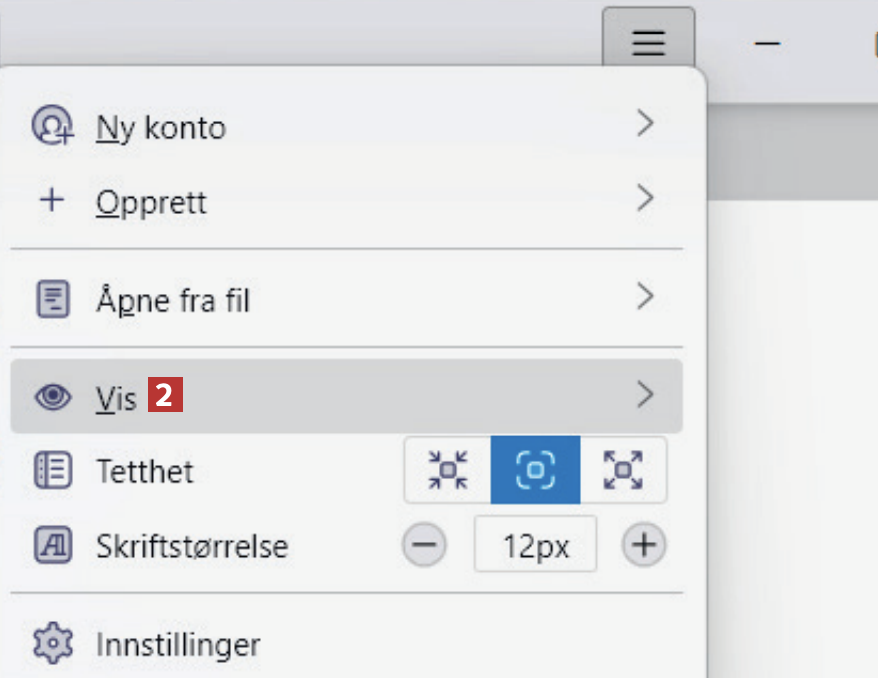Click the Innstillinger gear icon
Image resolution: width=878 pixels, height=678 pixels.
(x=52, y=643)
